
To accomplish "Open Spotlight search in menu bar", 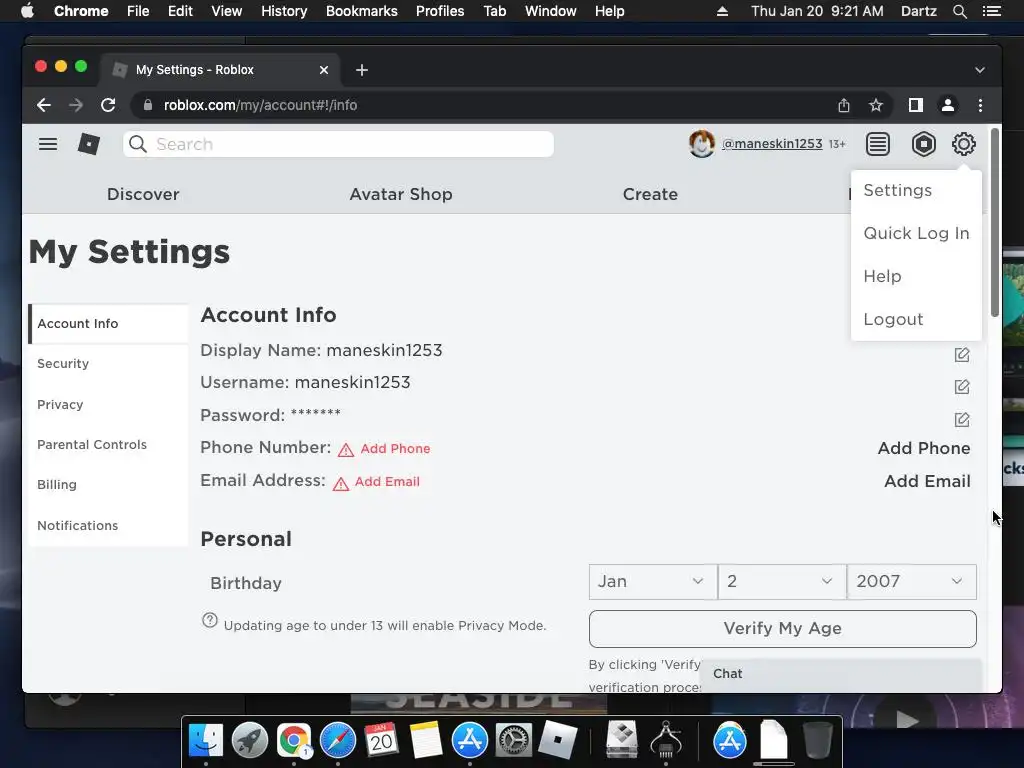I will coord(959,11).
